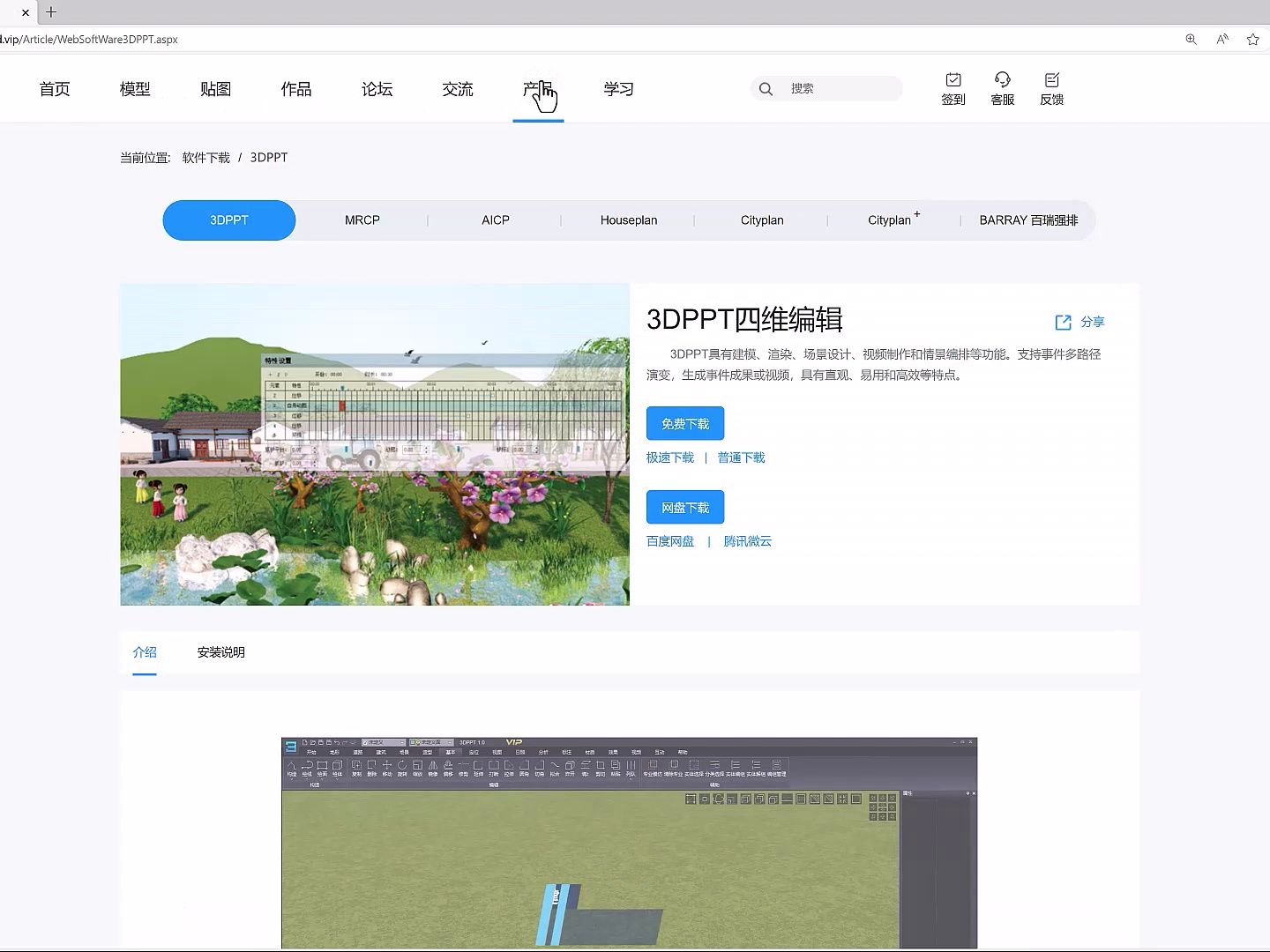Click the 3DPPT breadcrumb text
The image size is (1270, 952).
tap(269, 158)
